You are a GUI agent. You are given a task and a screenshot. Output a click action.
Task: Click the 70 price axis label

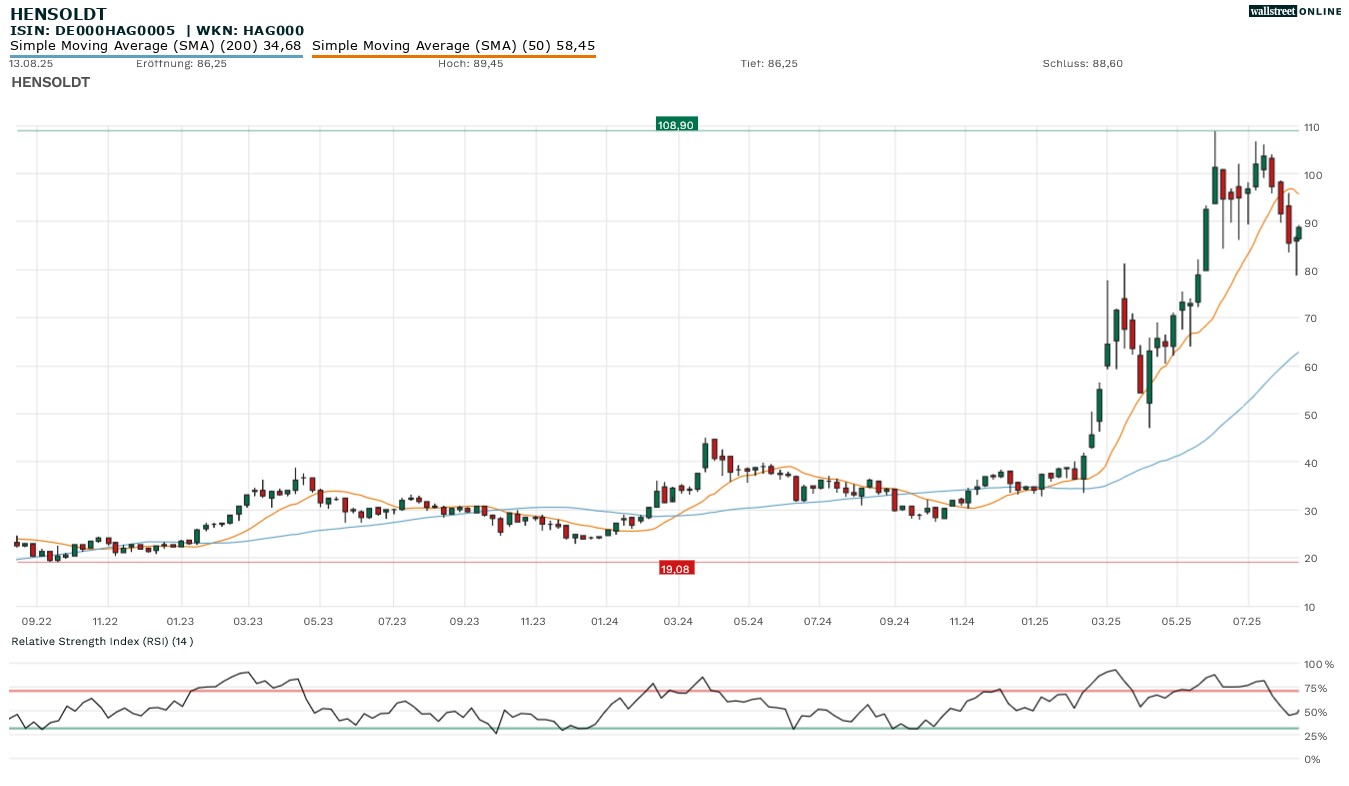[1311, 319]
